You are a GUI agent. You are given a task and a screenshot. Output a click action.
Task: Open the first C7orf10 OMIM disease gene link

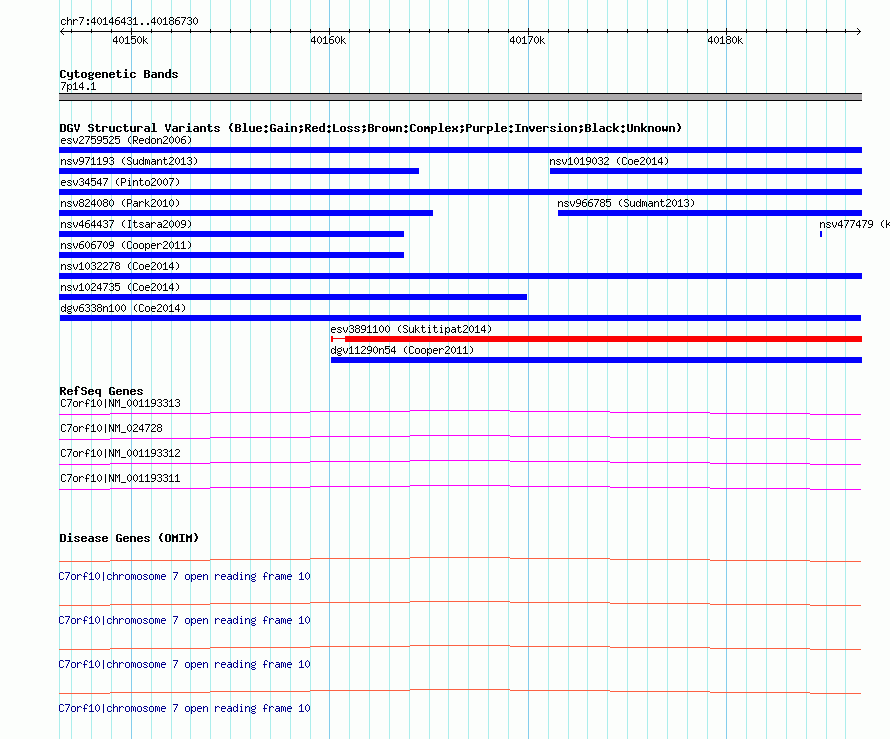tap(184, 577)
